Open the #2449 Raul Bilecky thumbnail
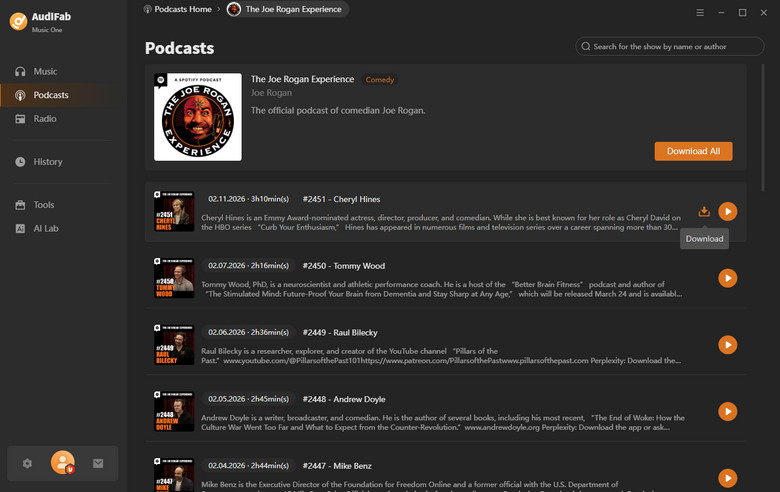 (174, 345)
